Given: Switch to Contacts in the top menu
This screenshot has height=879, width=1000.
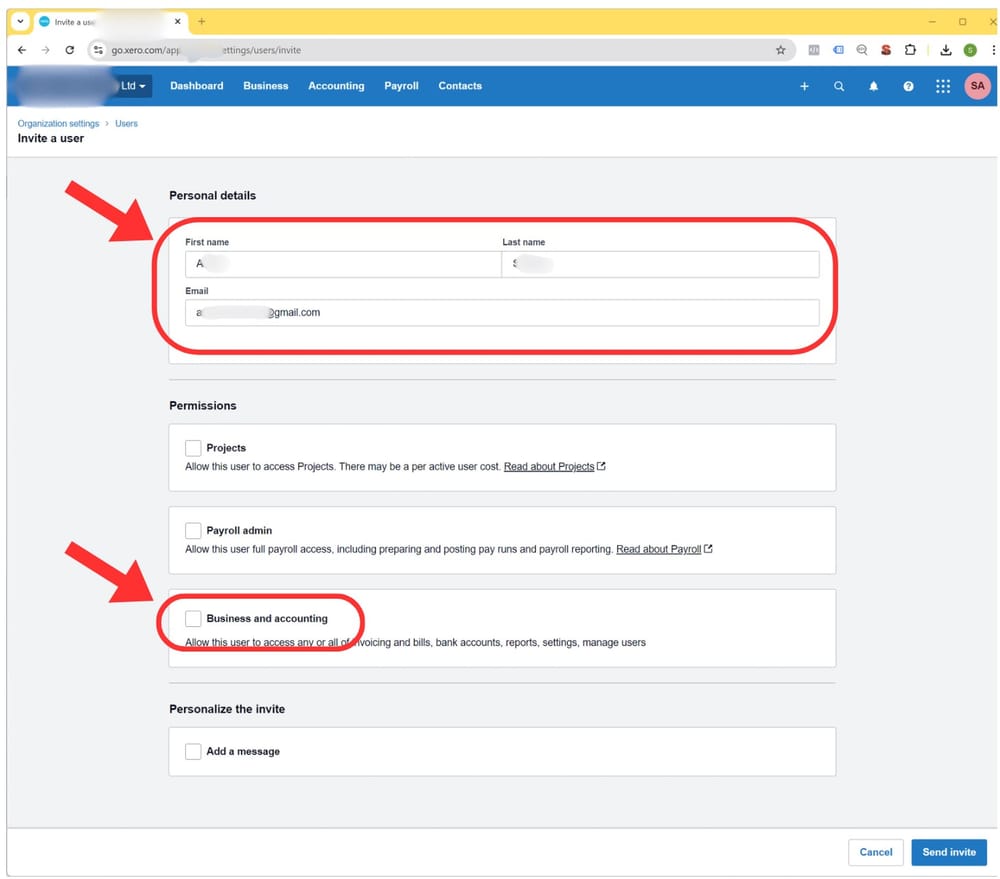Looking at the screenshot, I should click(x=459, y=86).
